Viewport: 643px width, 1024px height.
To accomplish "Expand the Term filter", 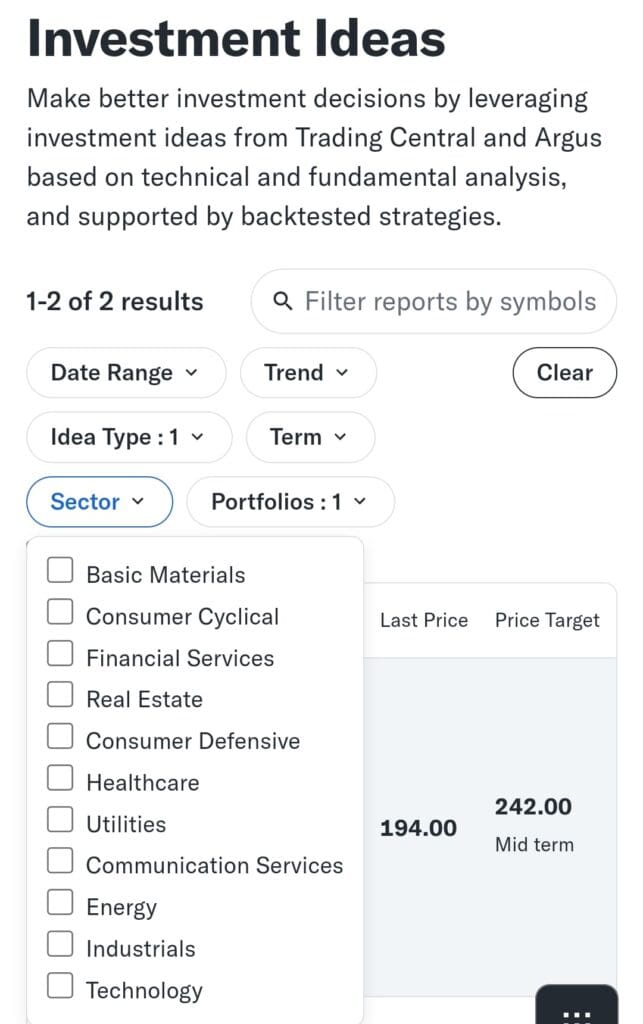I will tap(309, 437).
